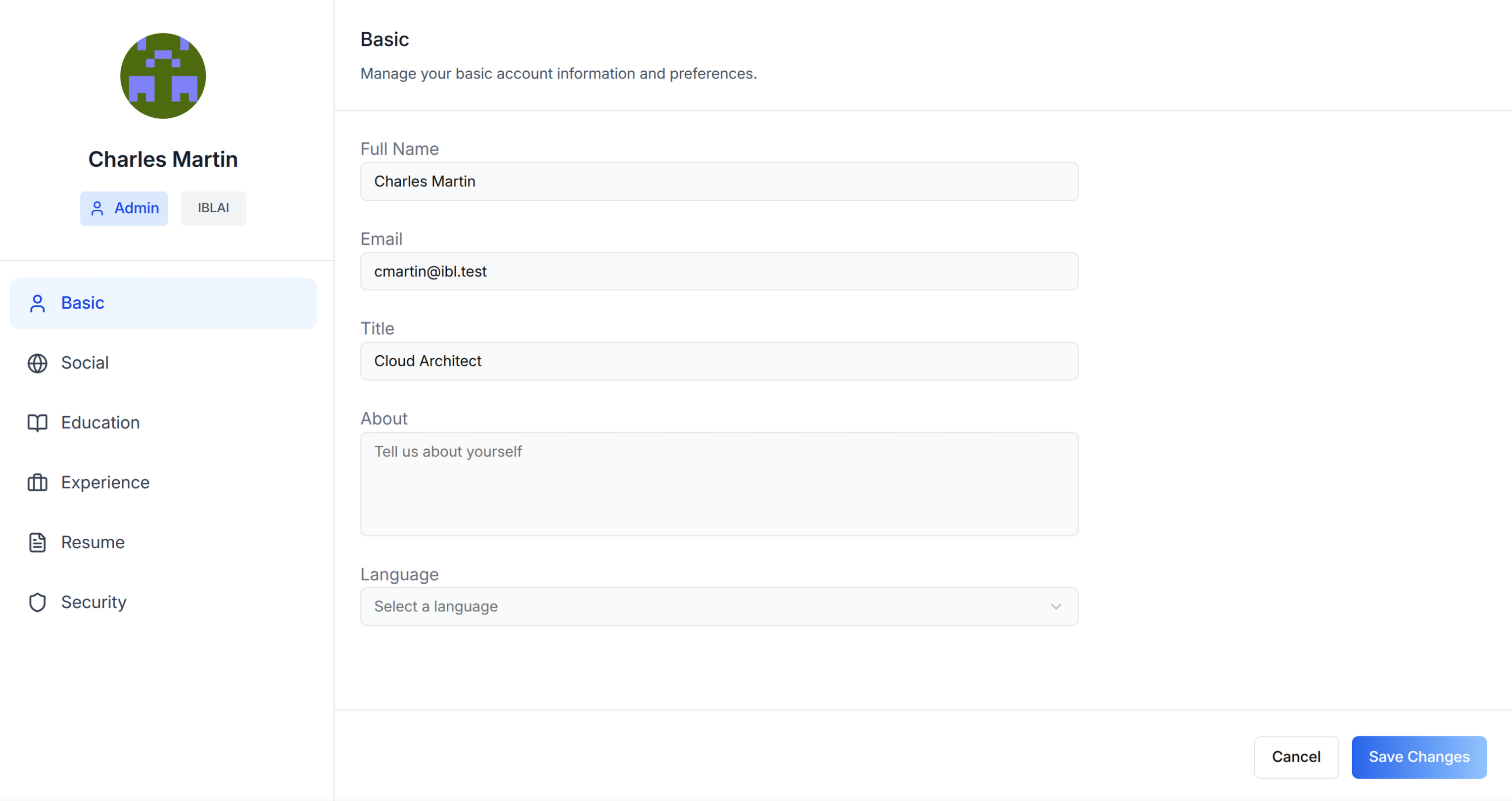Screen dimensions: 1512x801
Task: Select the Resume document icon
Action: (x=38, y=542)
